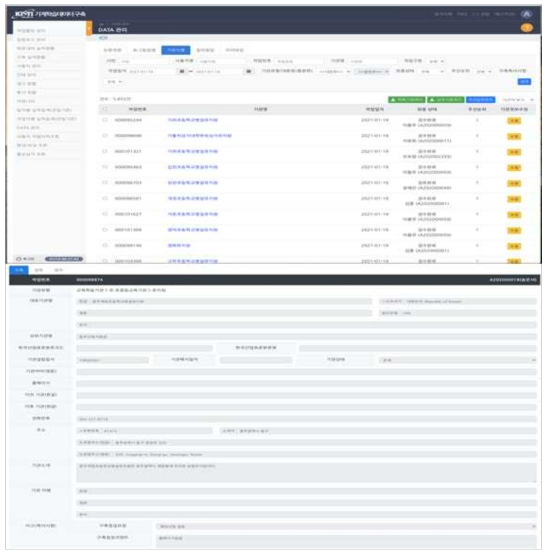Click the institution name search input field

click(x=373, y=61)
